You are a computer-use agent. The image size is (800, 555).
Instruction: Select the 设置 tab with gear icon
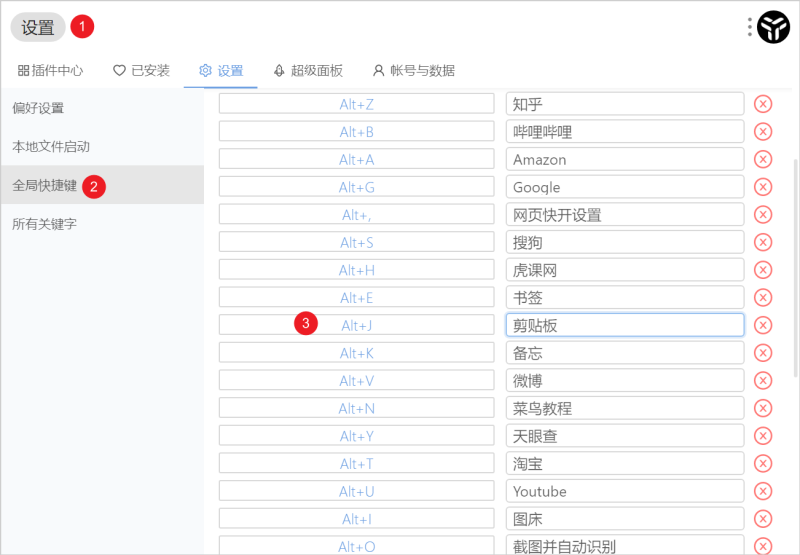pyautogui.click(x=221, y=70)
